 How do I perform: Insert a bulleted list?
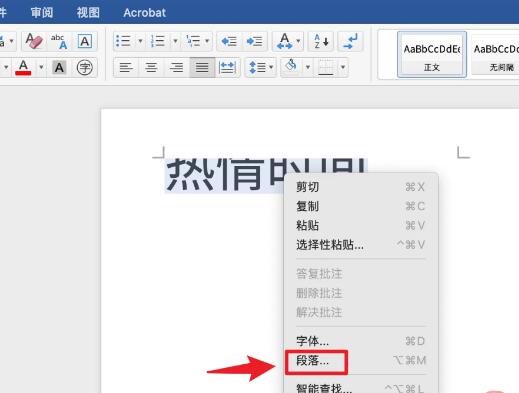click(x=123, y=41)
